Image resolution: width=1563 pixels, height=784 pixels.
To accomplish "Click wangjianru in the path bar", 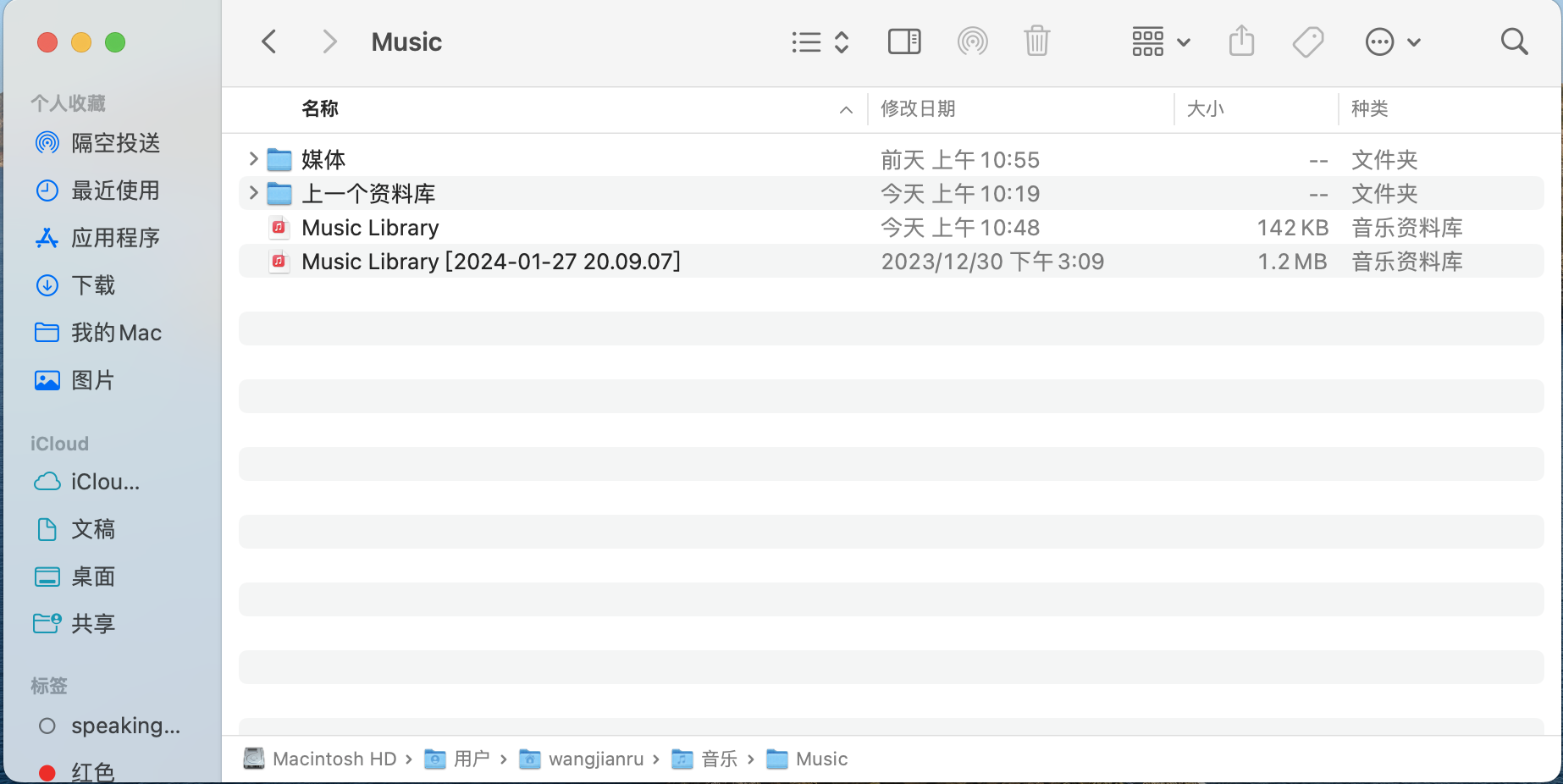I will tap(596, 759).
